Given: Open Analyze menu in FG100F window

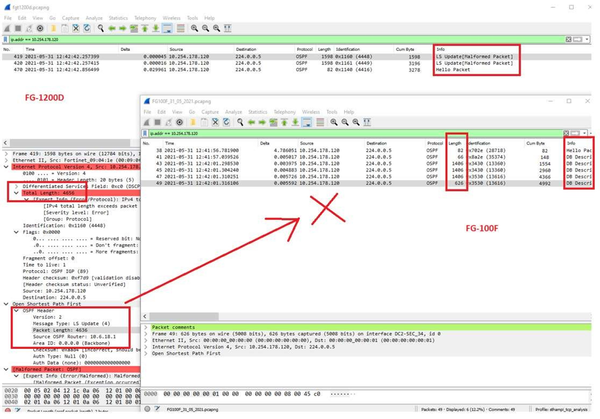Looking at the screenshot, I should click(233, 112).
